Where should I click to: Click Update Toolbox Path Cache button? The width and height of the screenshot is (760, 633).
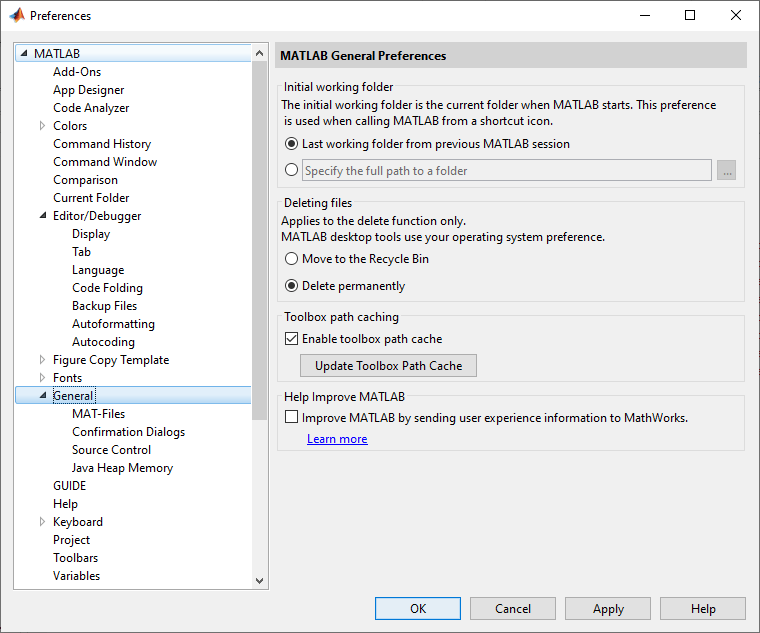(388, 365)
